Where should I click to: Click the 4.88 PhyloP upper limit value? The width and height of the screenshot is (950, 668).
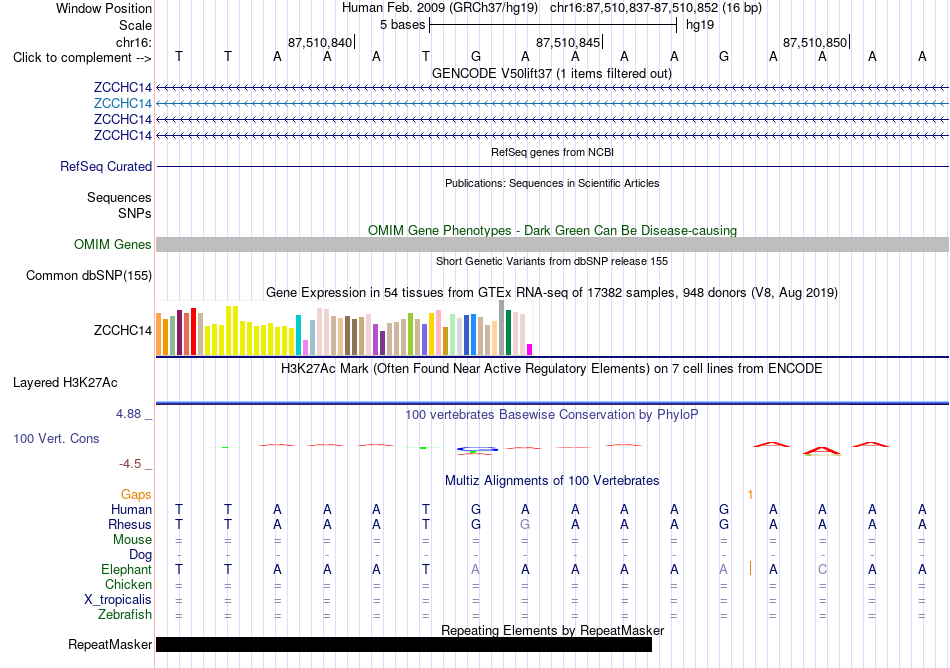coord(128,414)
